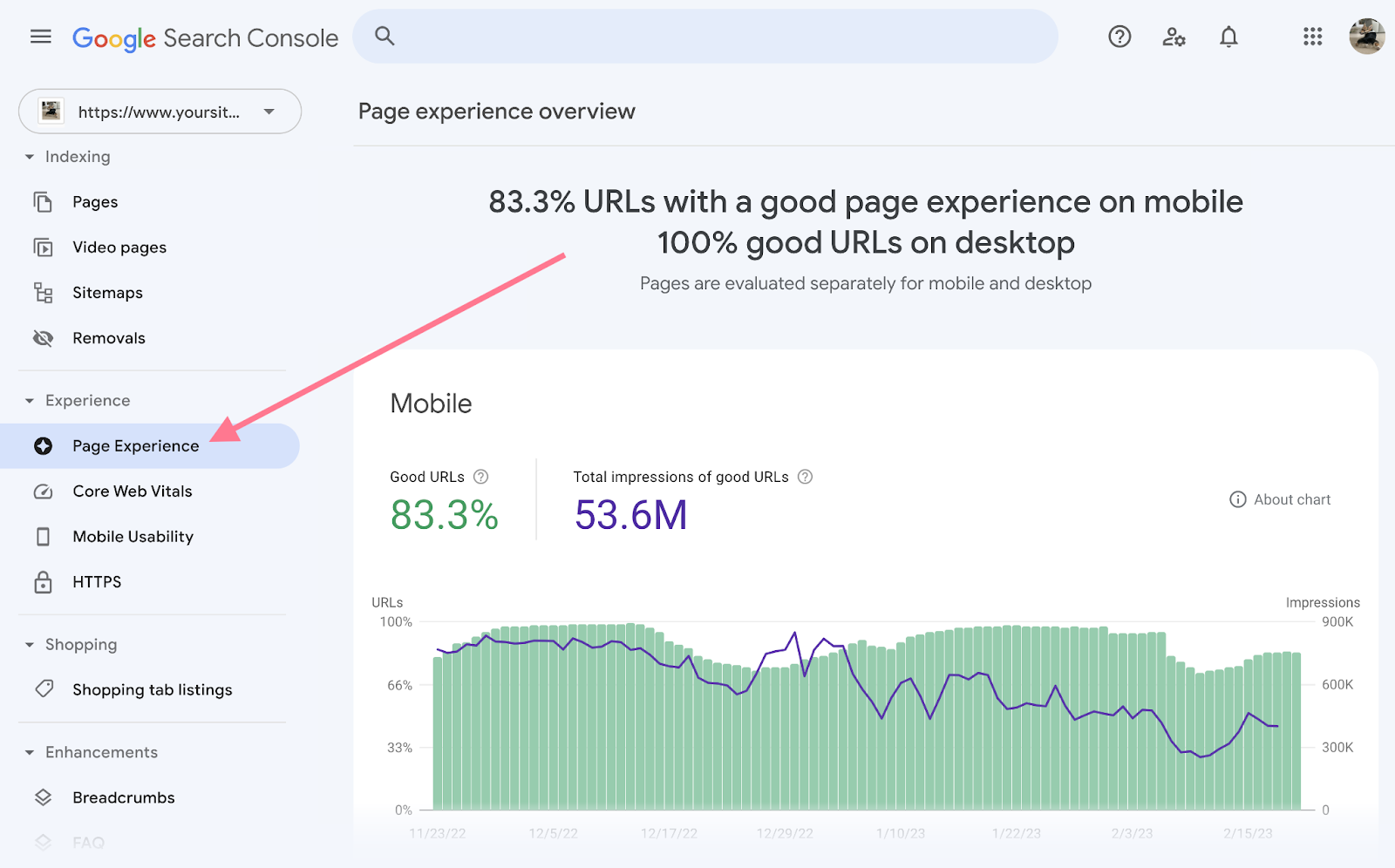Open the Page Experience section
This screenshot has width=1395, height=868.
135,445
